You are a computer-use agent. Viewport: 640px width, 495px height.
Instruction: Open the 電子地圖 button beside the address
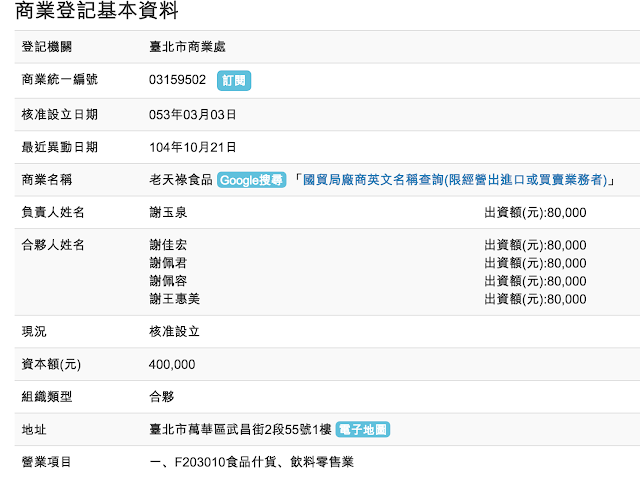click(362, 429)
